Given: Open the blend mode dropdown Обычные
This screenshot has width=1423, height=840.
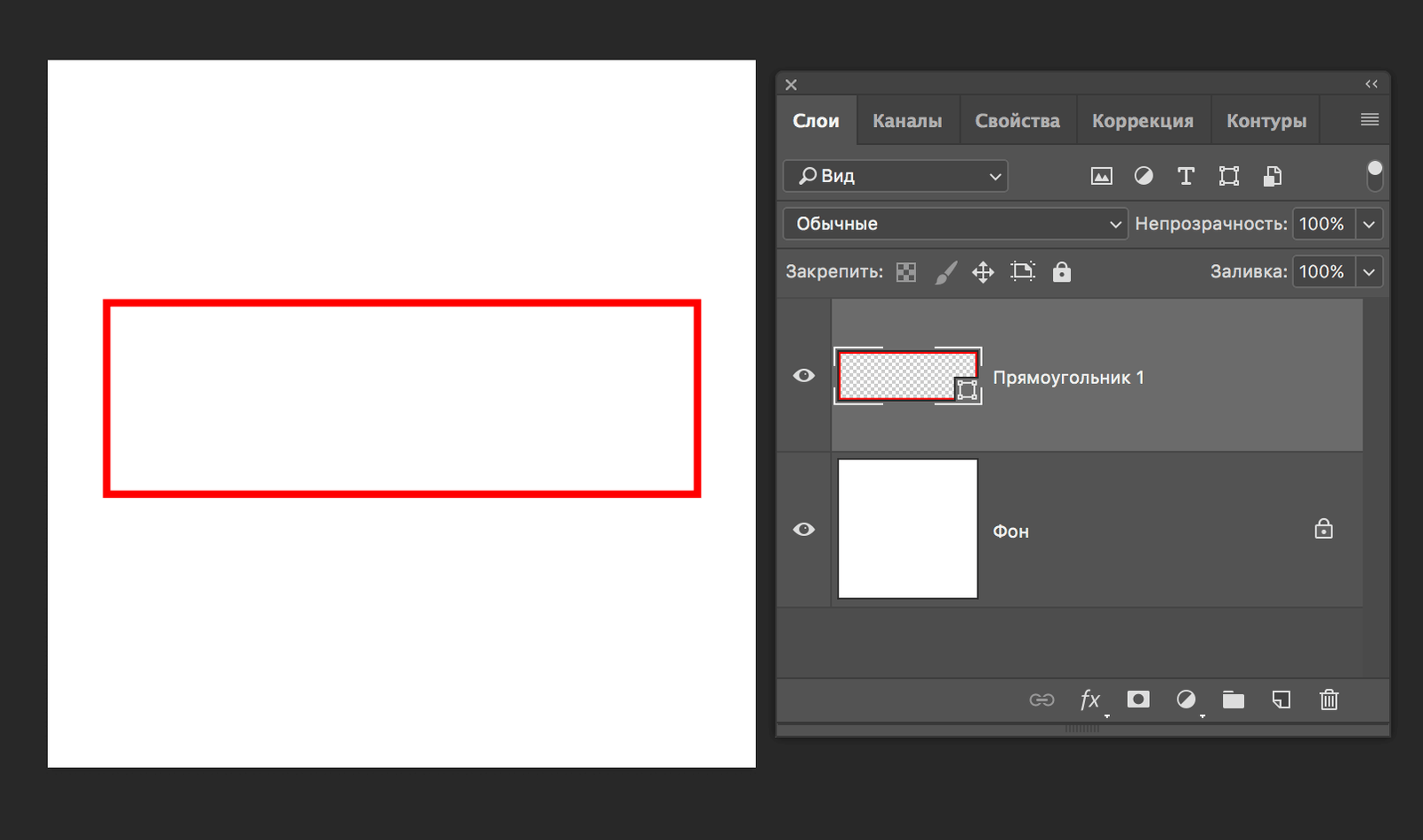Looking at the screenshot, I should click(954, 223).
